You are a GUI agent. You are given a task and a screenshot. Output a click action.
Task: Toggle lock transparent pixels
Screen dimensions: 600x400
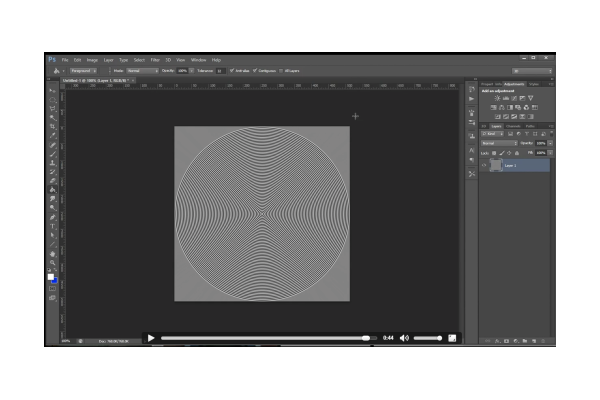(494, 153)
